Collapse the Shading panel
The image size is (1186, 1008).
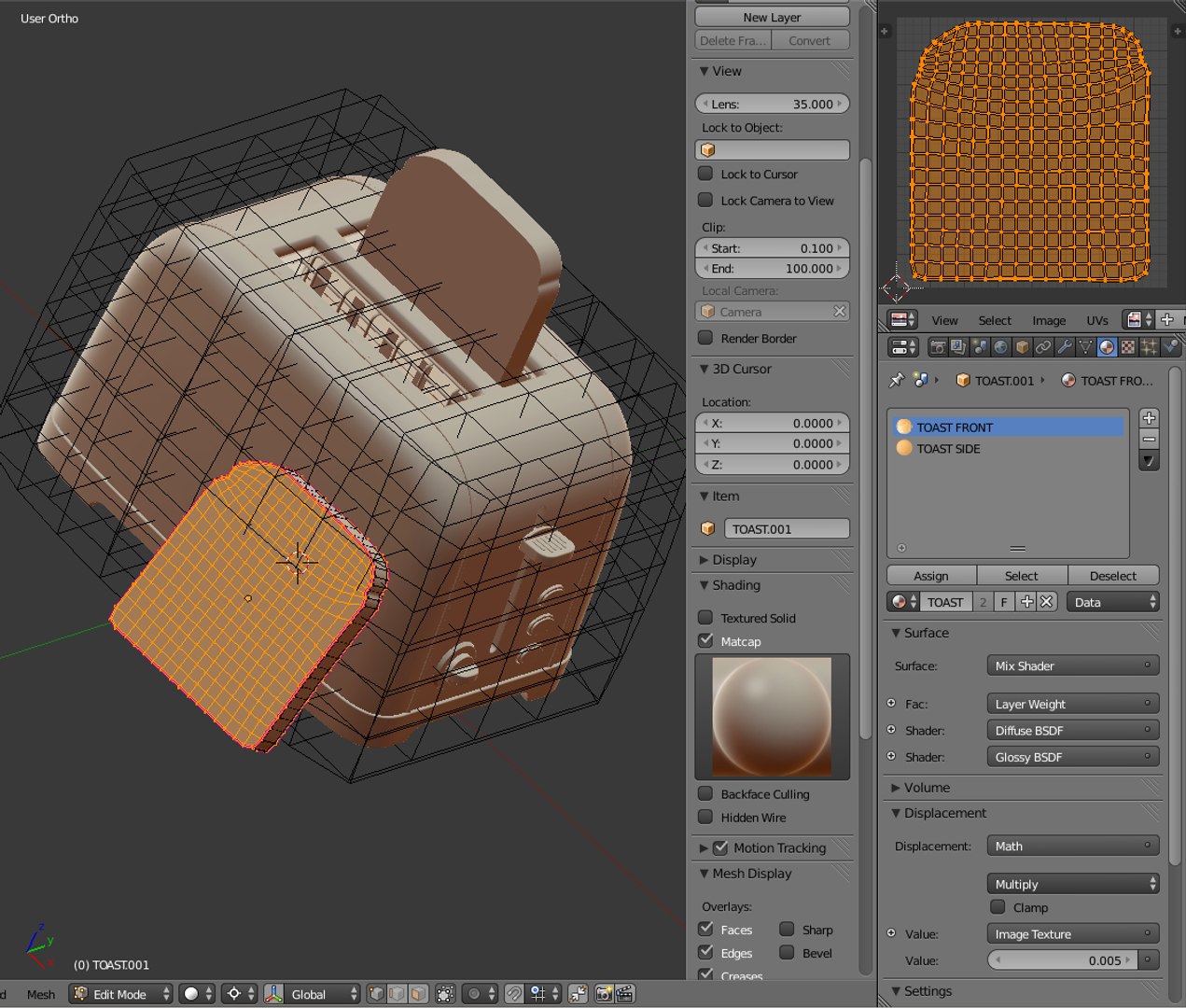point(705,585)
